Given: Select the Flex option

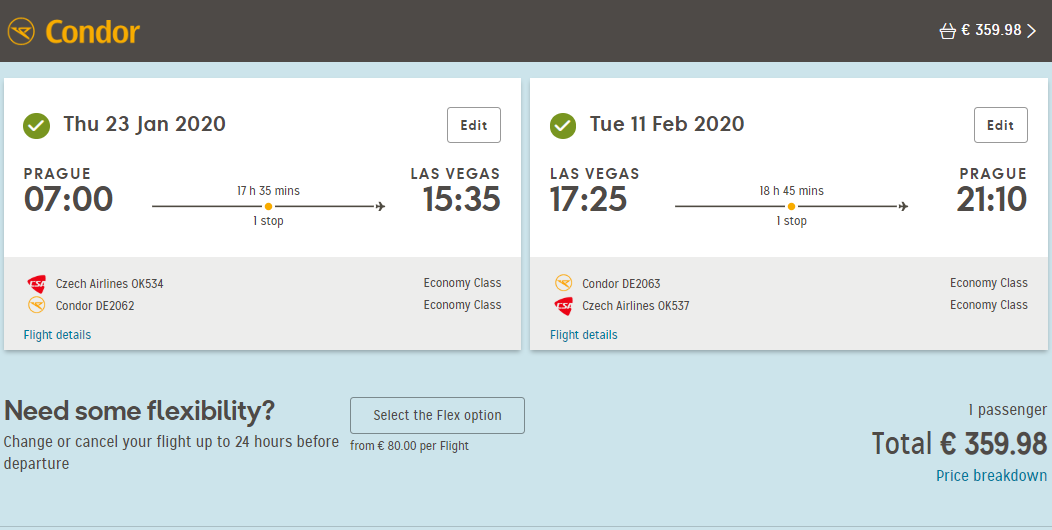Looking at the screenshot, I should 437,415.
